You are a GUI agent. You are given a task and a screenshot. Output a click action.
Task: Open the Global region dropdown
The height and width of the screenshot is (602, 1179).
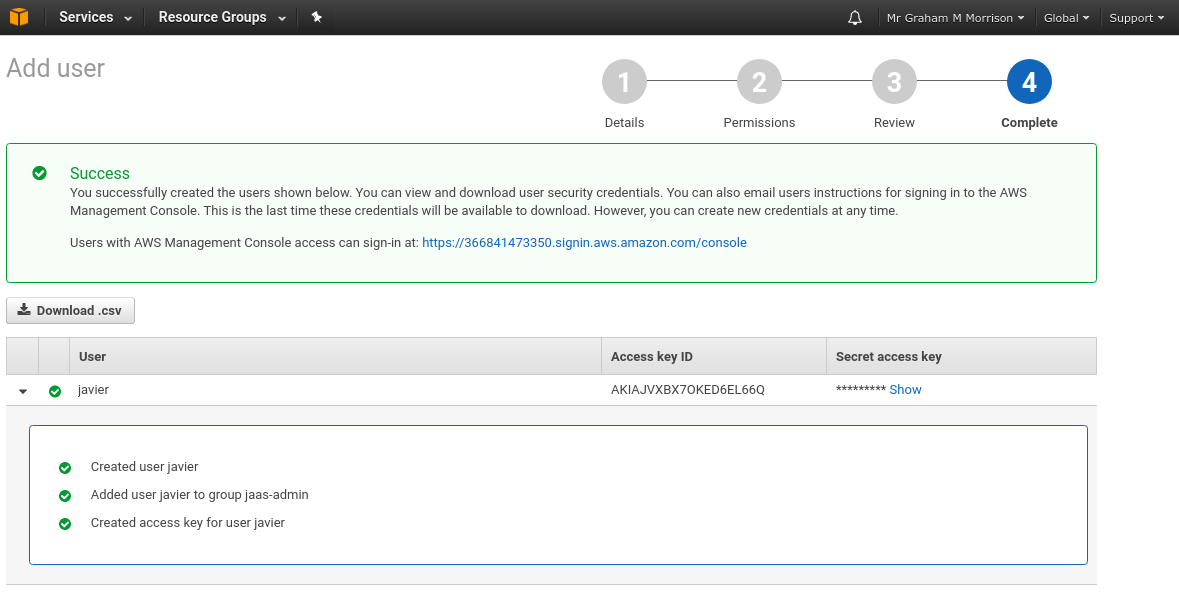(1066, 18)
